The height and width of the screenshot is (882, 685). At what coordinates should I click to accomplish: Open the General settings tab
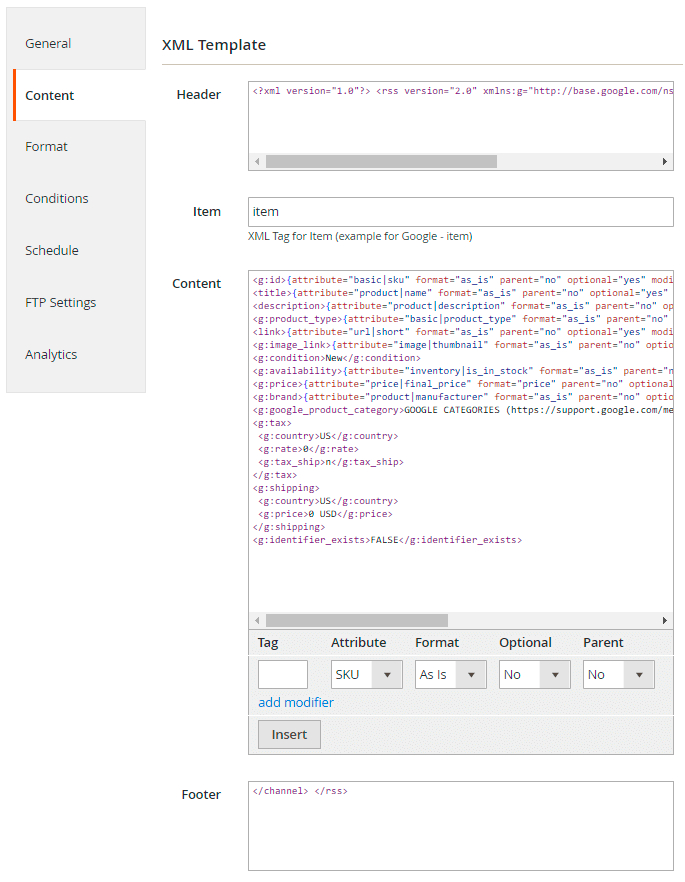48,44
